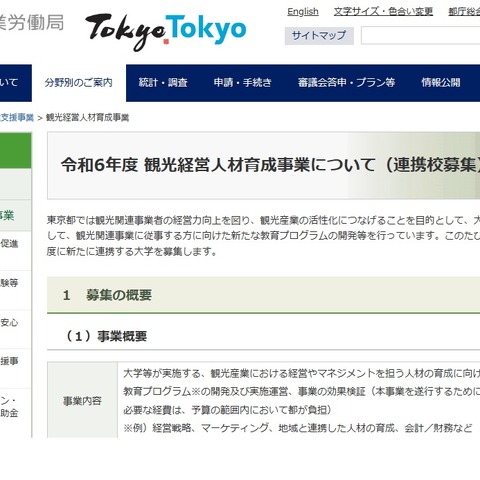Click the subheading (1)事業概要
The height and width of the screenshot is (480, 480).
pos(106,336)
